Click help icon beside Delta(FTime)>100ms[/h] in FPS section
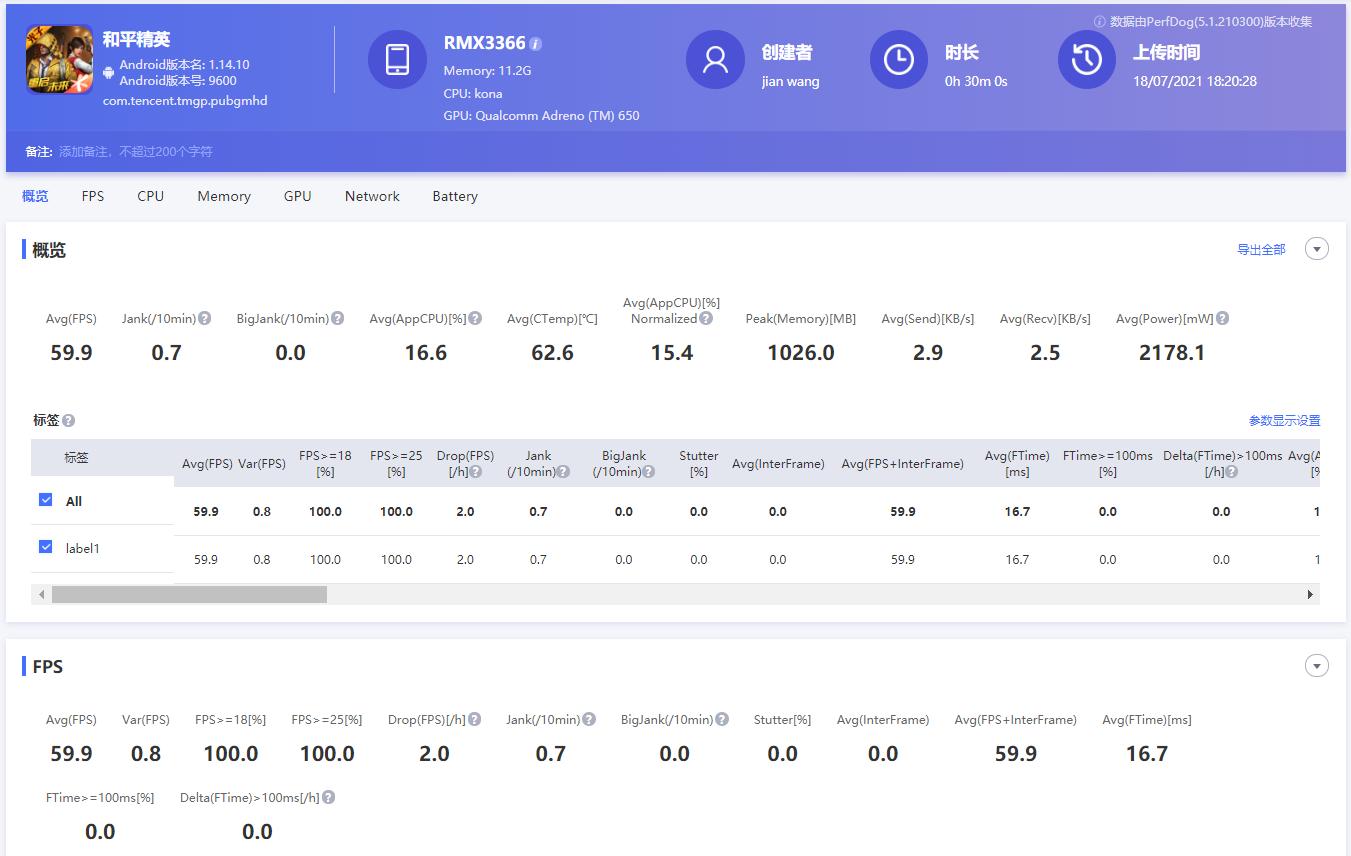The image size is (1351, 856). (x=329, y=798)
